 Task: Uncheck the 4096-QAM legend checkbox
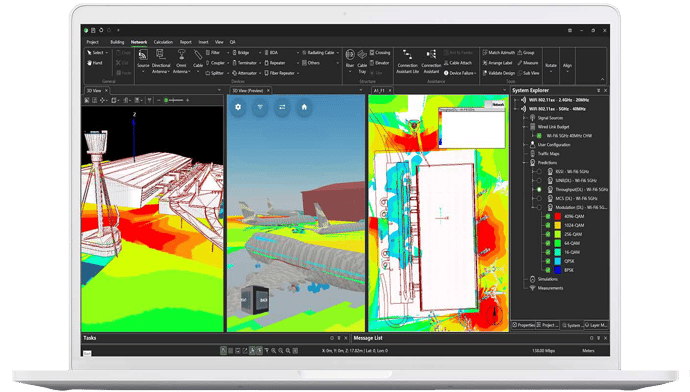[x=548, y=216]
